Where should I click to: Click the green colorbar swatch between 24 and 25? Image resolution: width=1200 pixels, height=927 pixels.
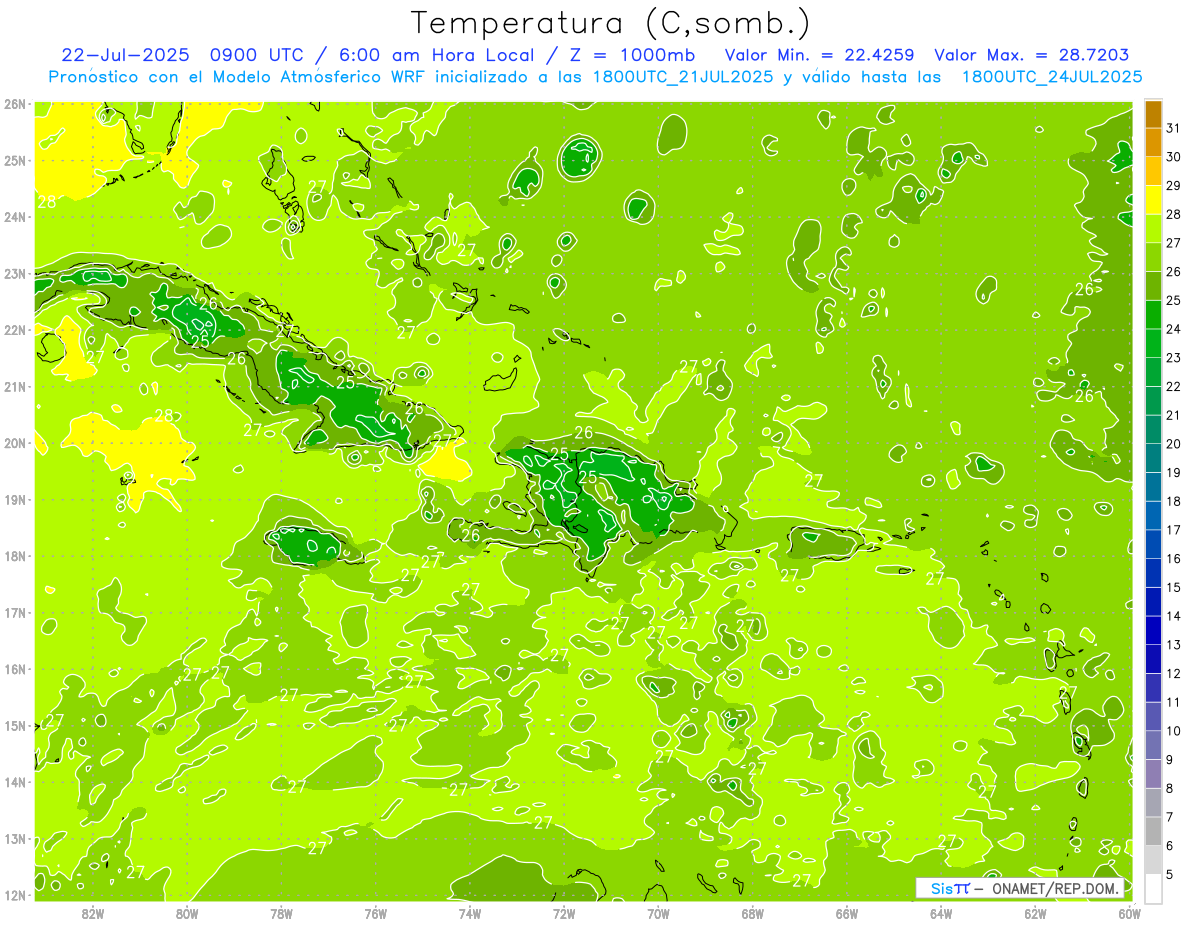tap(1153, 314)
